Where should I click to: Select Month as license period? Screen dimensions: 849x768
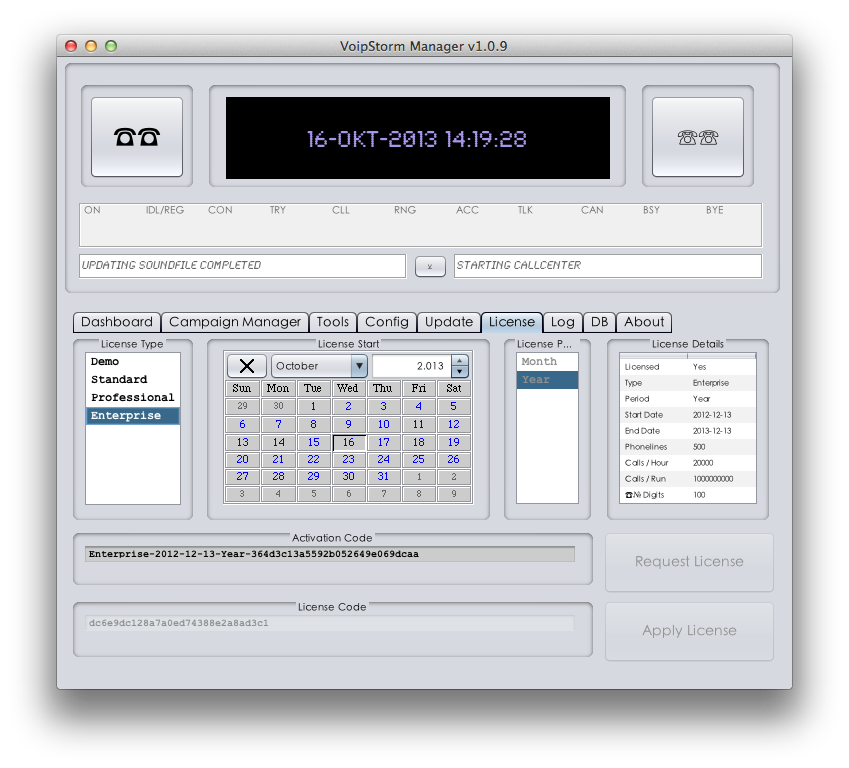539,362
